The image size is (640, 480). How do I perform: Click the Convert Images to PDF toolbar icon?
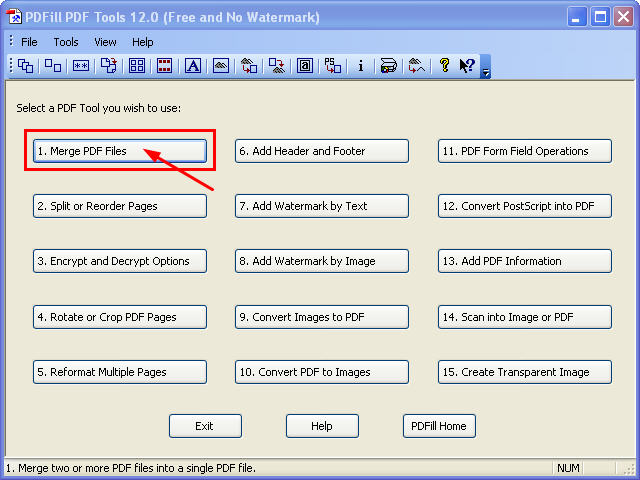[249, 65]
